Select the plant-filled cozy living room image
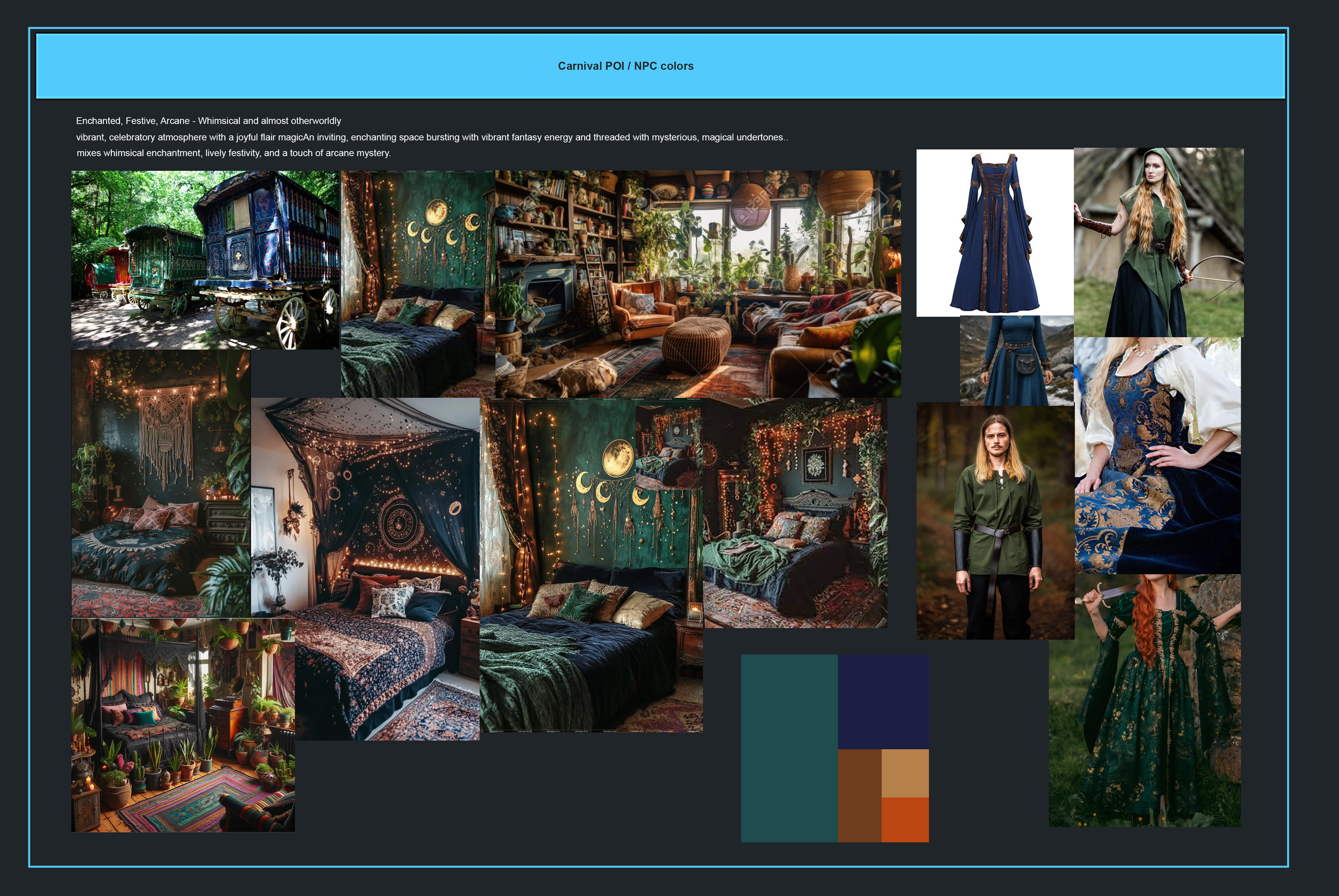Viewport: 1339px width, 896px height. [697, 283]
